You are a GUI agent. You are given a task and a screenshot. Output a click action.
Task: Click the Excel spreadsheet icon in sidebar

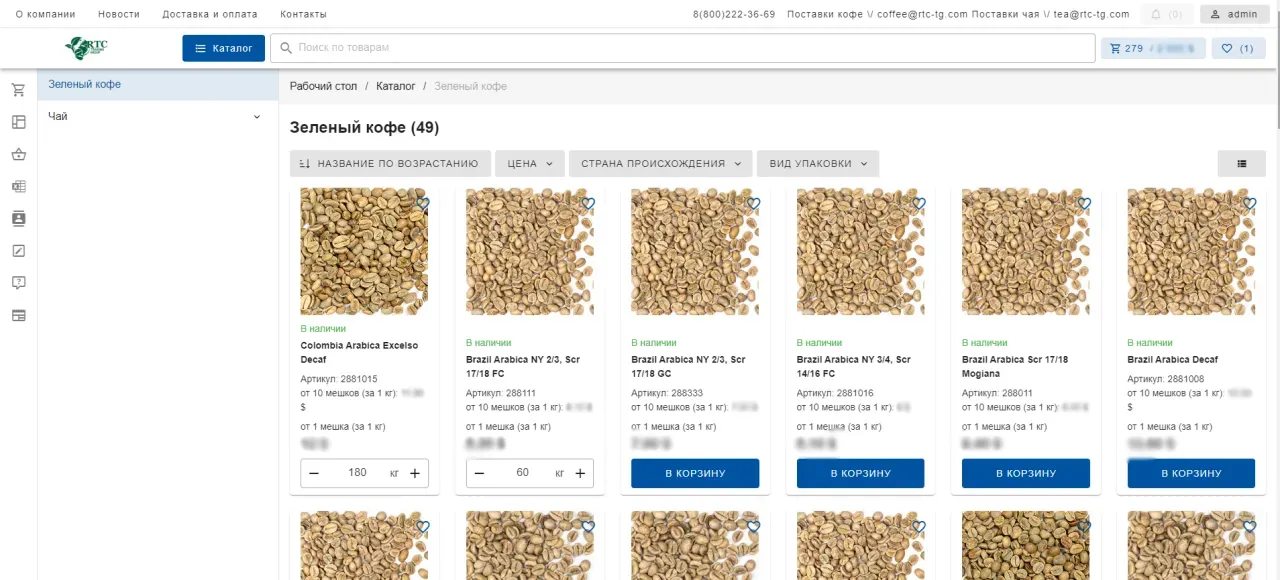(x=18, y=186)
